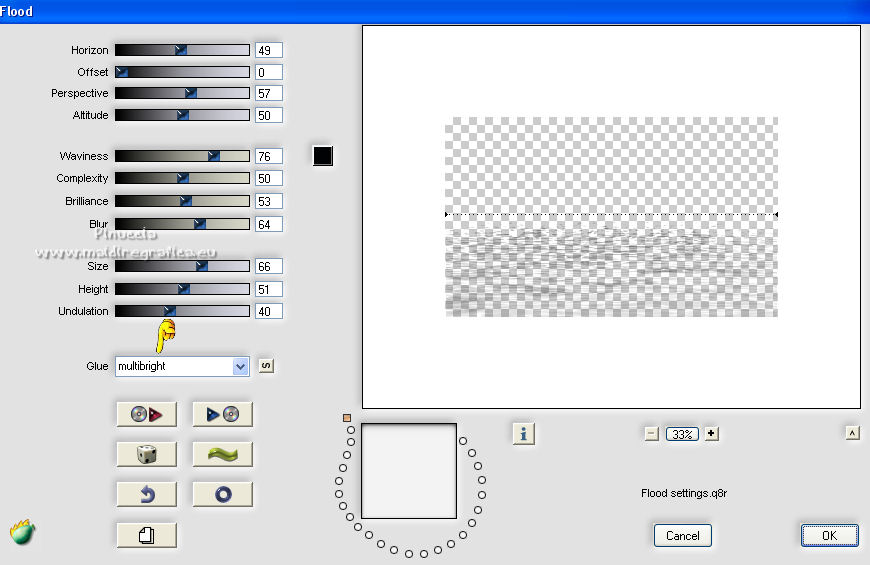Viewport: 870px width, 565px height.
Task: Click the Perspective value field showing 57
Action: (269, 93)
